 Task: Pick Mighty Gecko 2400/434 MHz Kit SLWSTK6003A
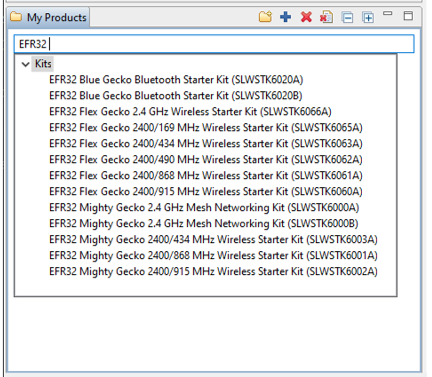point(213,240)
